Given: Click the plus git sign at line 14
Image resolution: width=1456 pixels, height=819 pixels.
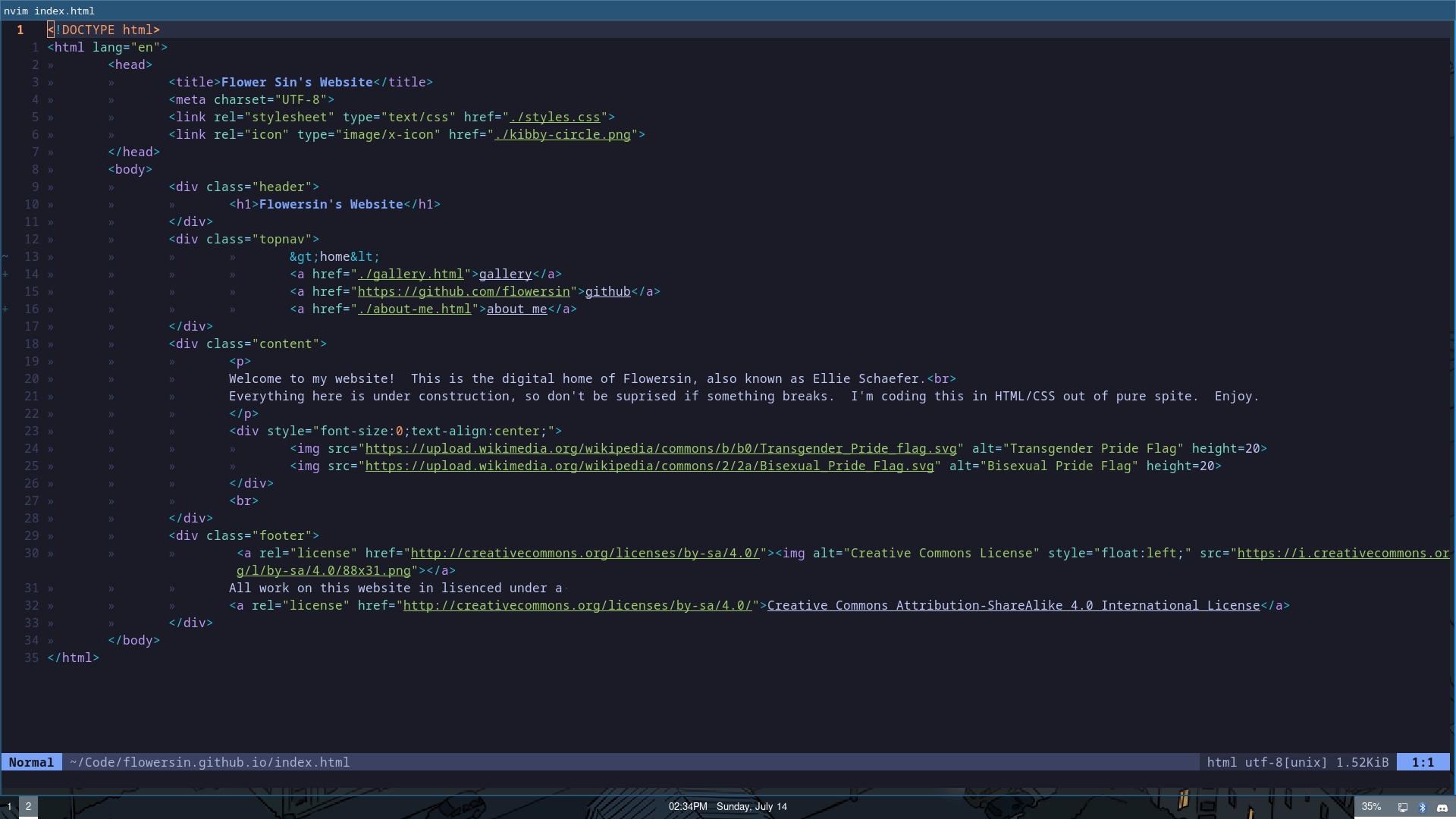Looking at the screenshot, I should 5,274.
